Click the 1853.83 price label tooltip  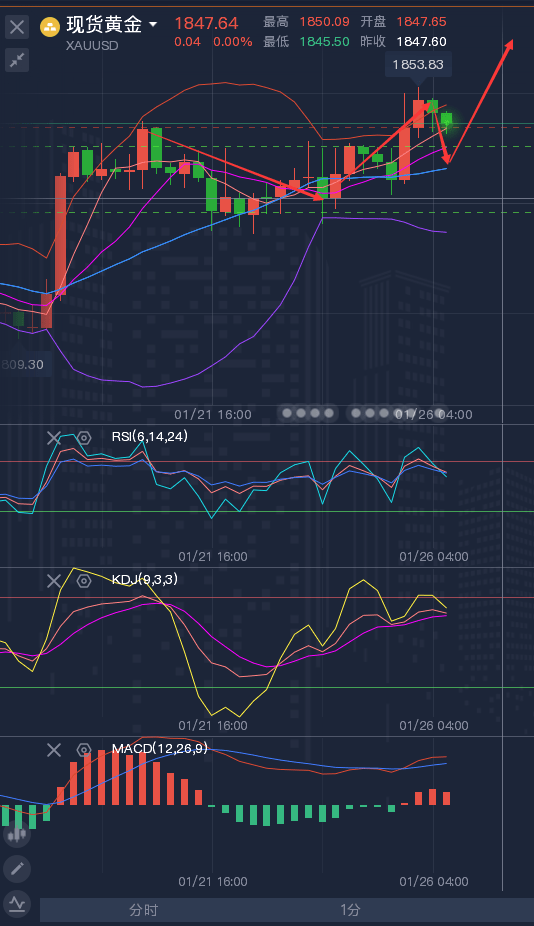[x=418, y=64]
